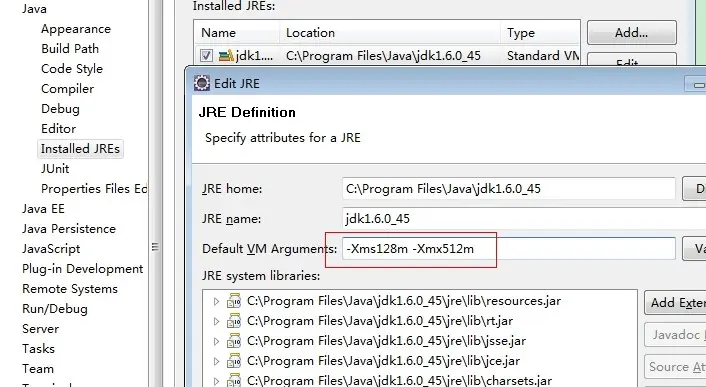Viewport: 706px width, 387px height.
Task: Select the Standard VM type cell
Action: (x=543, y=56)
